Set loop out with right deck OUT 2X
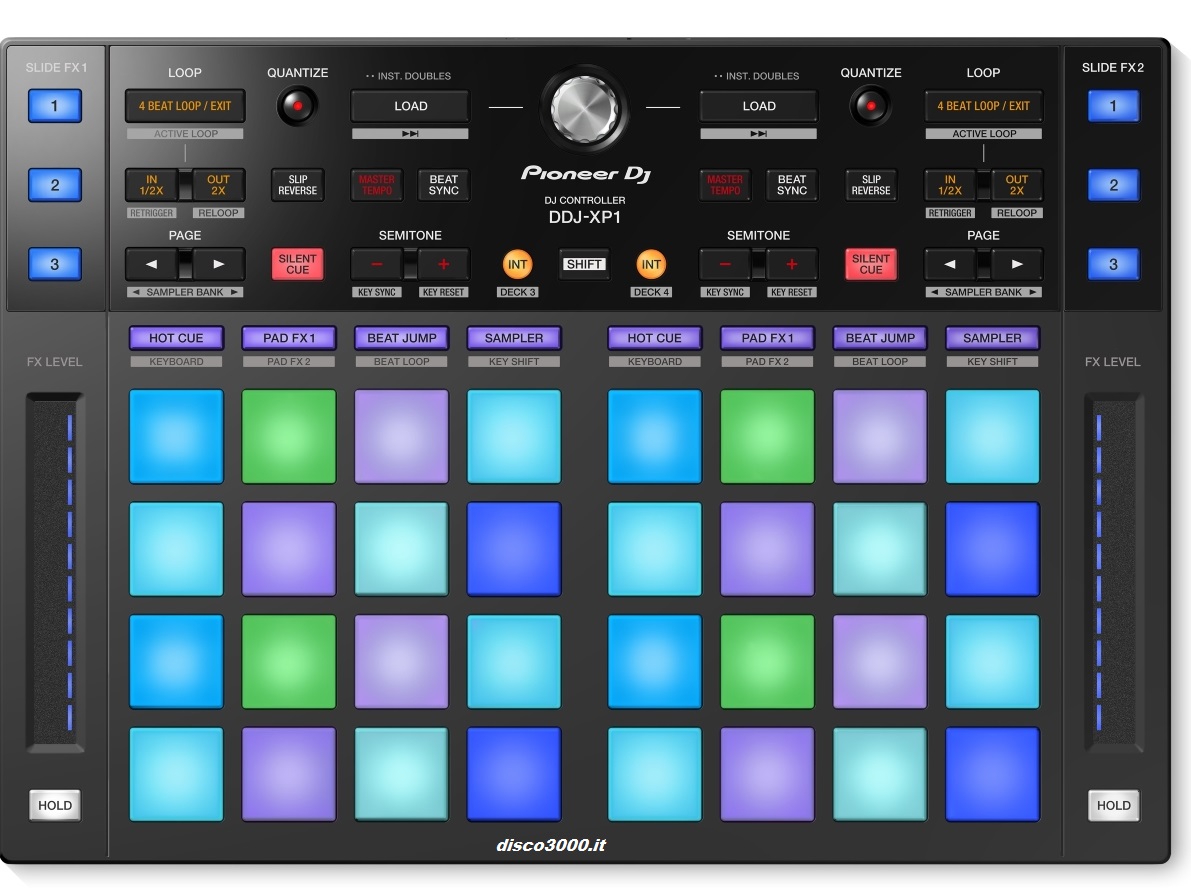This screenshot has width=1191, height=895. click(x=1017, y=185)
